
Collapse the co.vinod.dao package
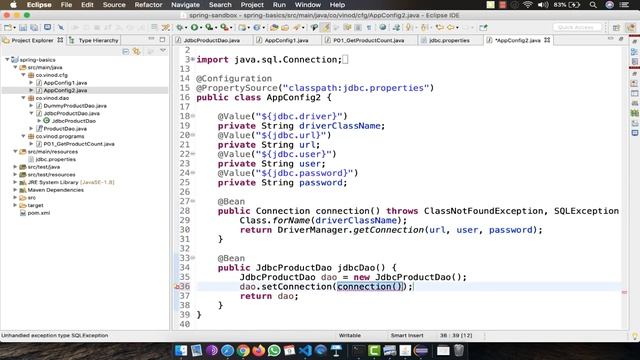[23, 98]
